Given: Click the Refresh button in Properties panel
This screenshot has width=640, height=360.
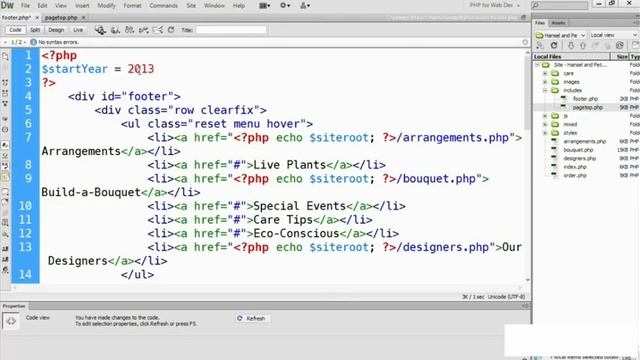Looking at the screenshot, I should pos(252,318).
